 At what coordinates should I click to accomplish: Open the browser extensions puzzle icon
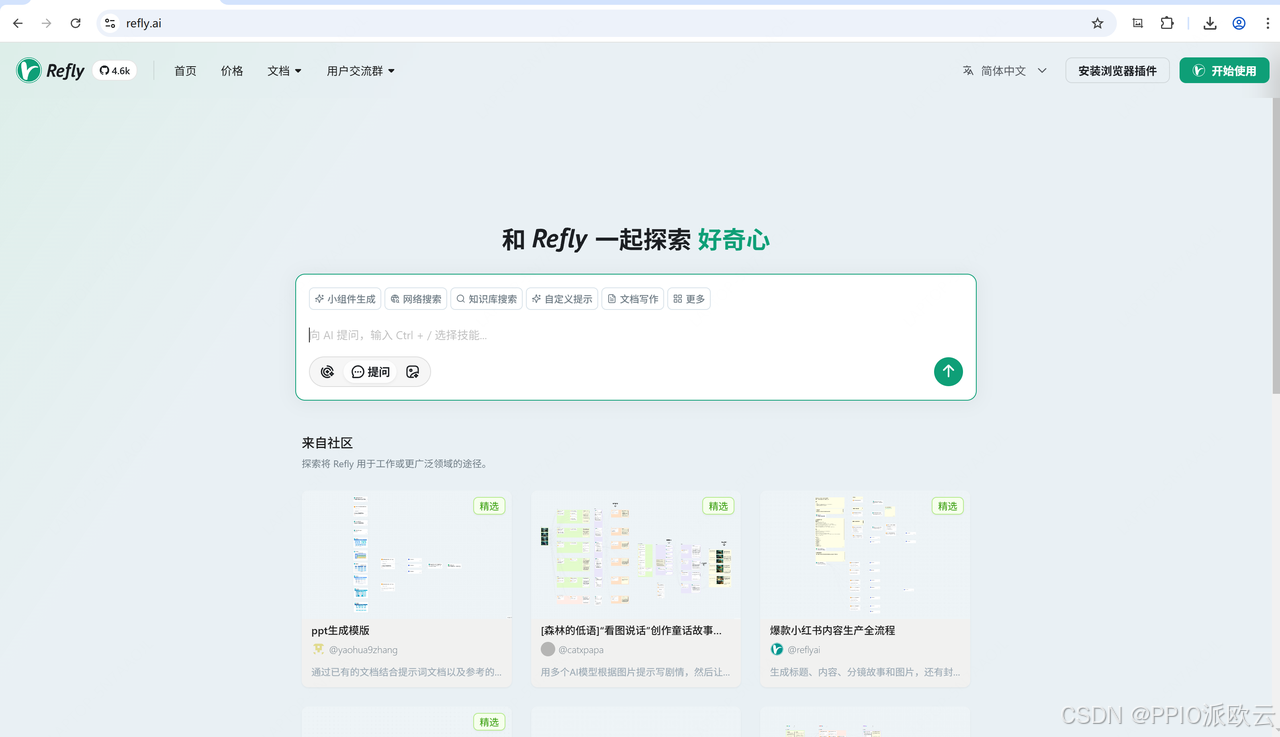click(x=1167, y=23)
